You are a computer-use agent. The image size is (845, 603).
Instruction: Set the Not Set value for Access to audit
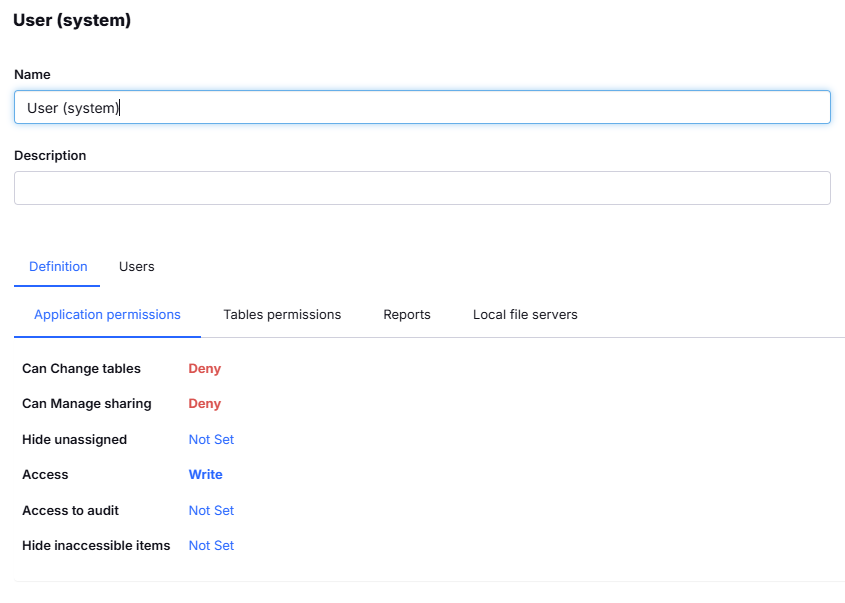click(211, 511)
